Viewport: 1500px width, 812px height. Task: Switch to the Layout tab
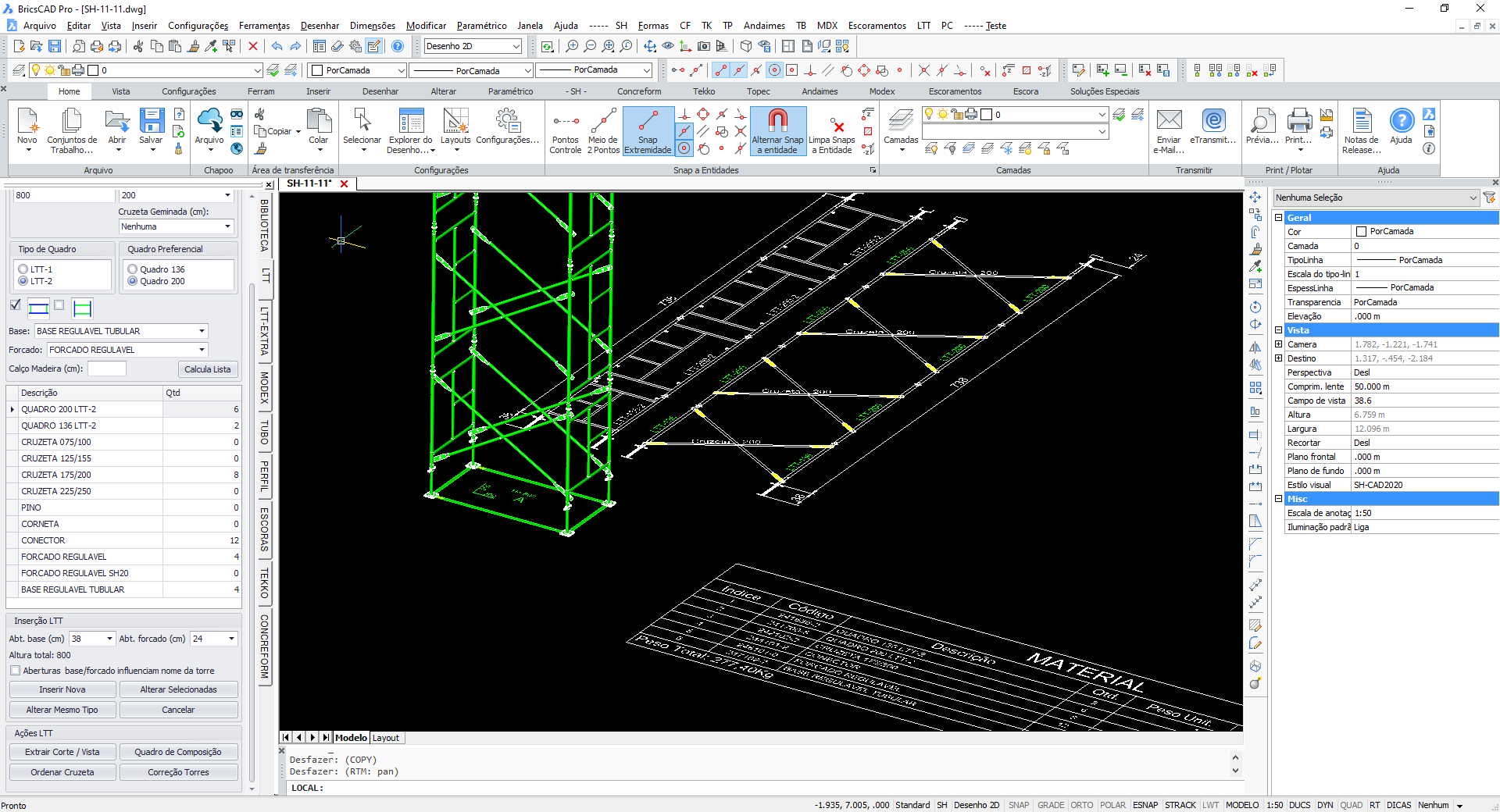pos(386,737)
